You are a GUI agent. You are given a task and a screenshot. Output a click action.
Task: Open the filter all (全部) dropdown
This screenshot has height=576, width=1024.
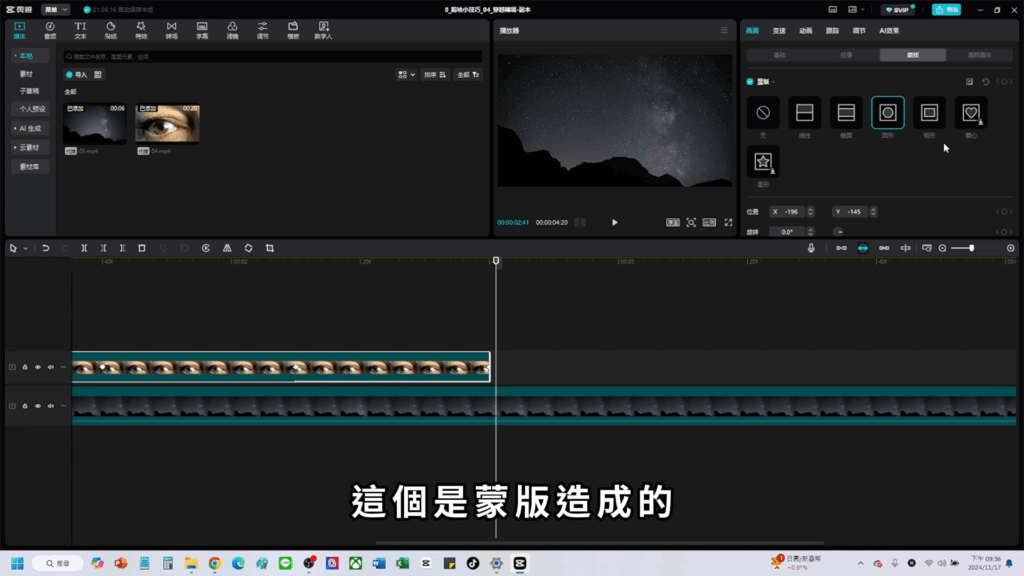tap(468, 75)
